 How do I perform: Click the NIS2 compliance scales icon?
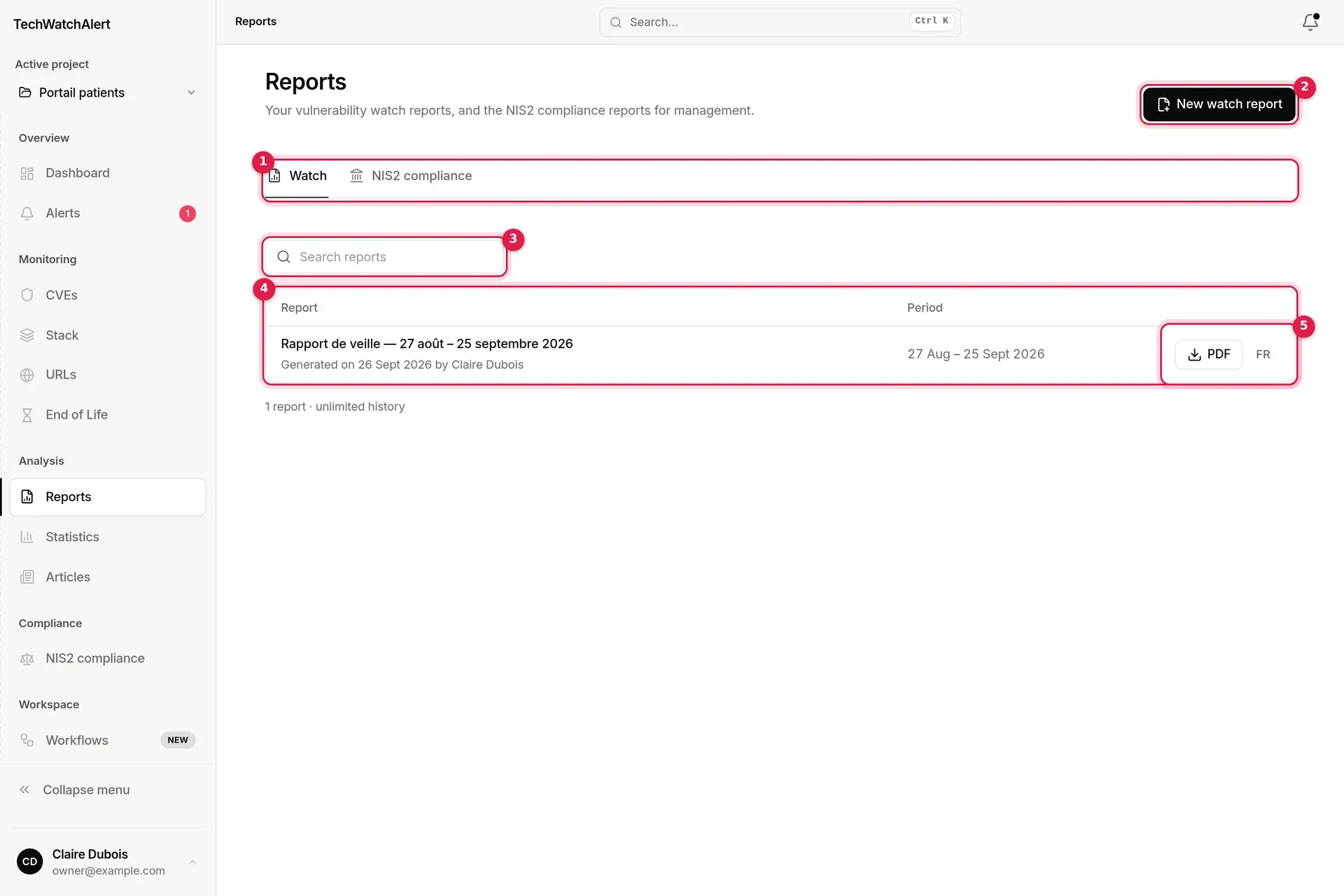pyautogui.click(x=27, y=659)
